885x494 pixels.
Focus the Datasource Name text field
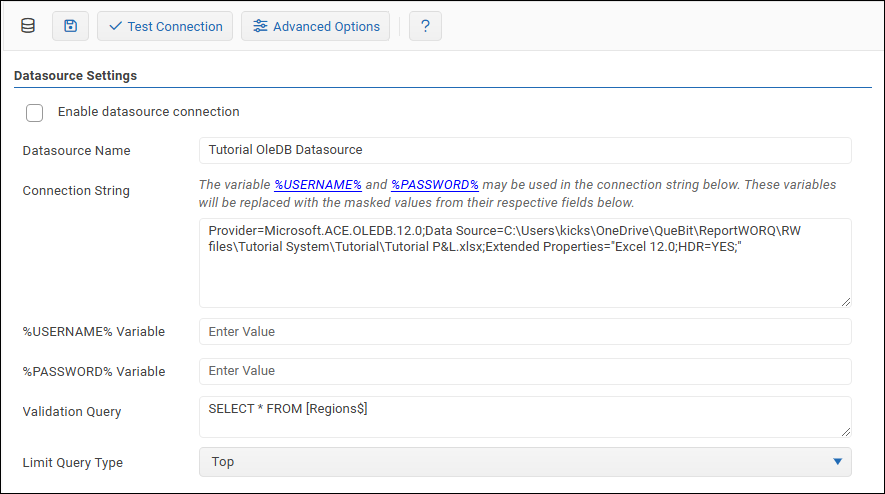[525, 150]
